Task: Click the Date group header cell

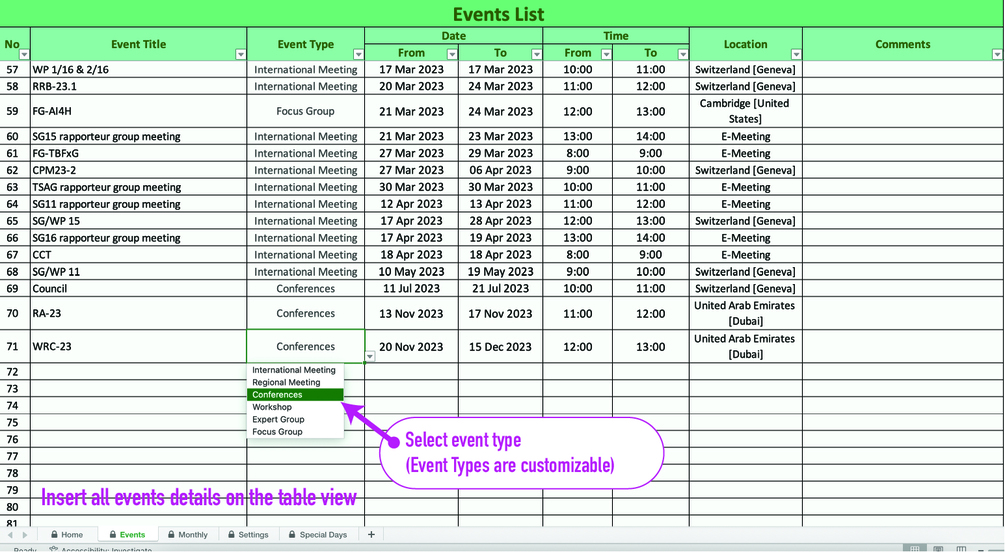Action: pyautogui.click(x=454, y=36)
